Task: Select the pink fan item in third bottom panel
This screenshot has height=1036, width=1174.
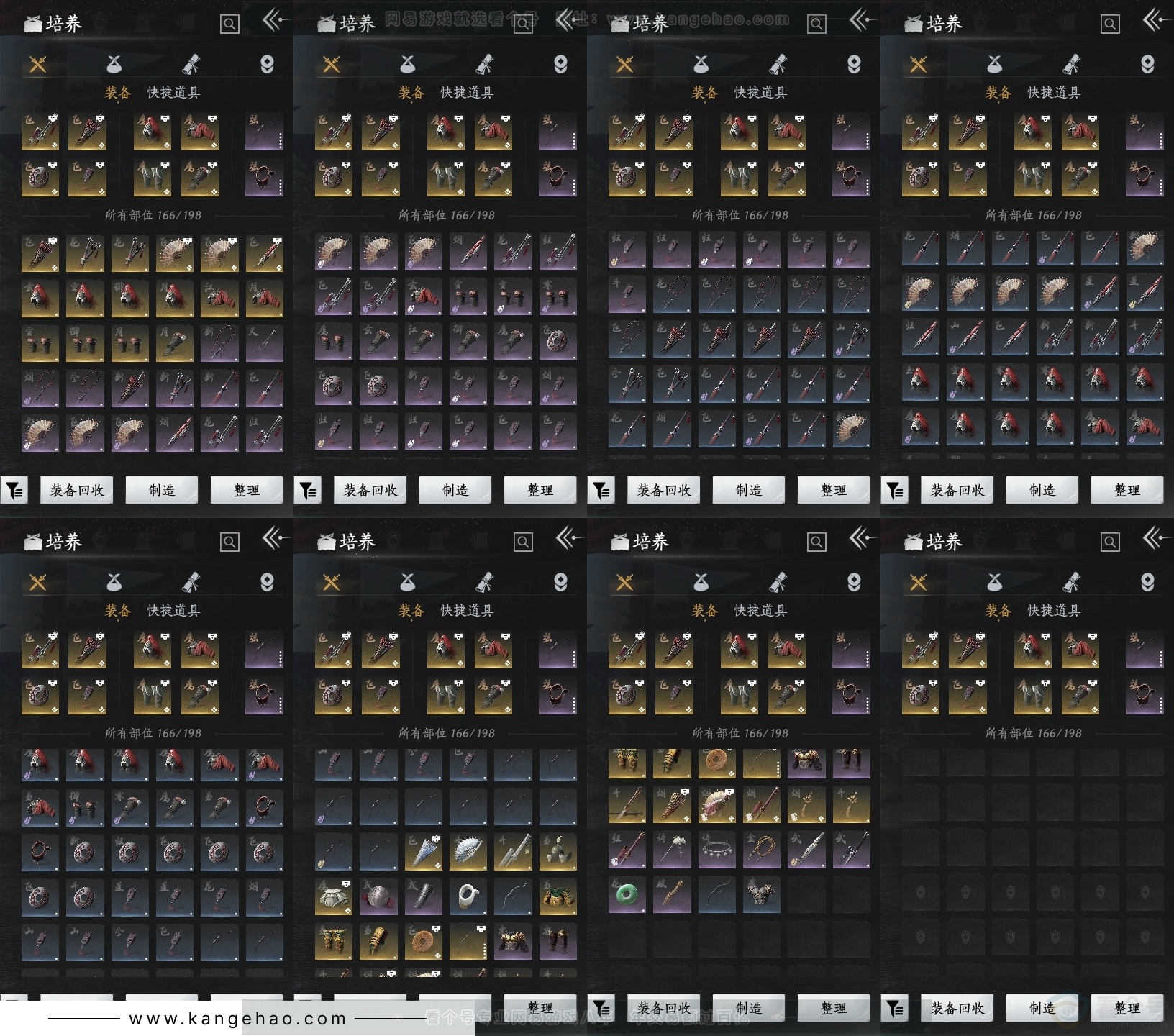Action: click(x=716, y=805)
